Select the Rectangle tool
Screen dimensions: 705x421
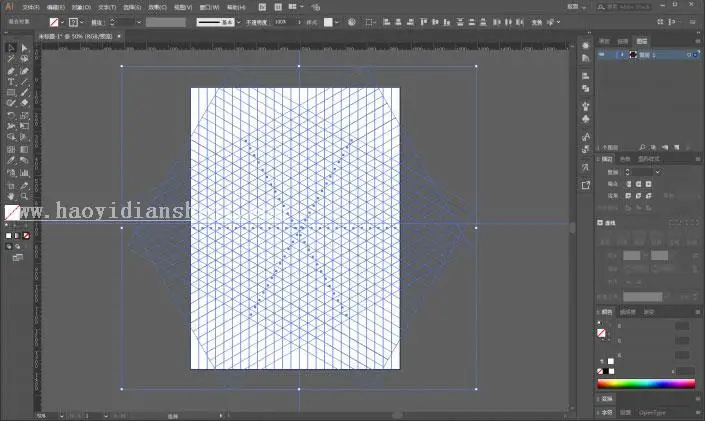click(11, 93)
